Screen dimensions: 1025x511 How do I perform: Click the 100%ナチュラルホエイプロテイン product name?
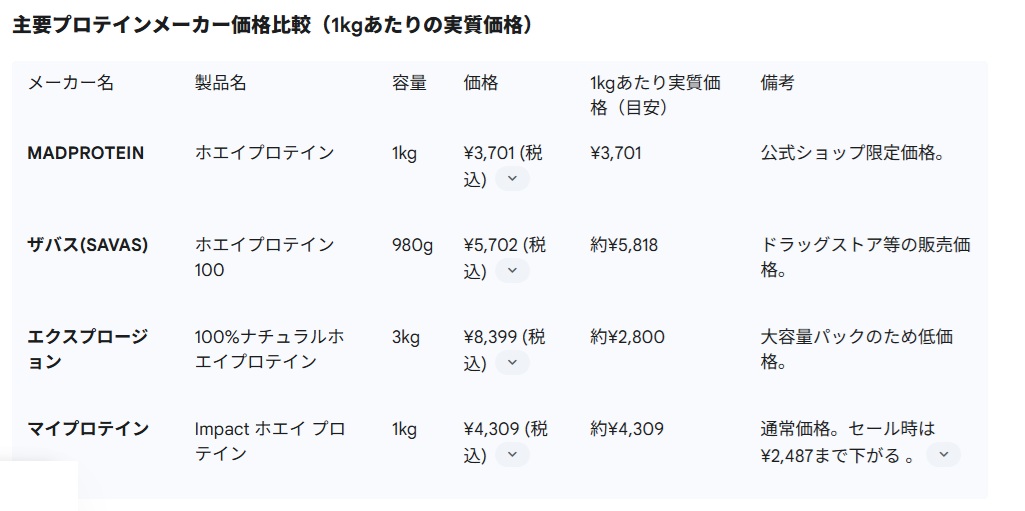(269, 349)
